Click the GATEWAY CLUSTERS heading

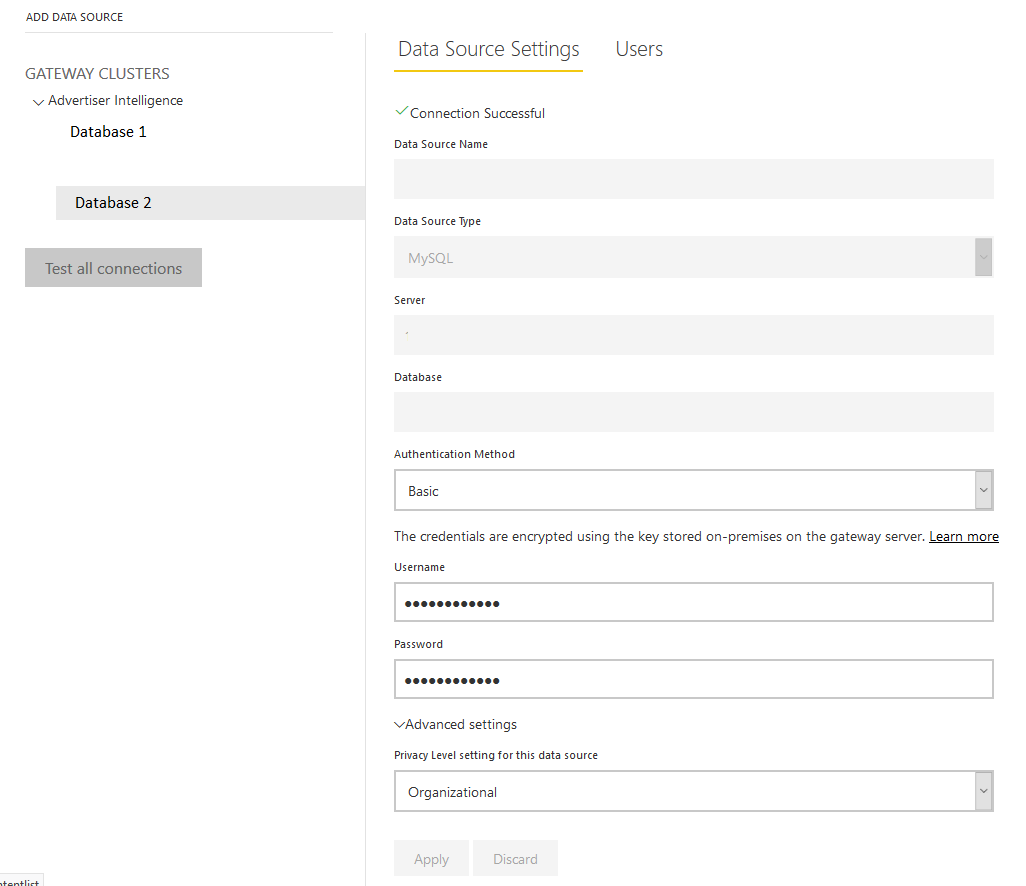[x=97, y=74]
